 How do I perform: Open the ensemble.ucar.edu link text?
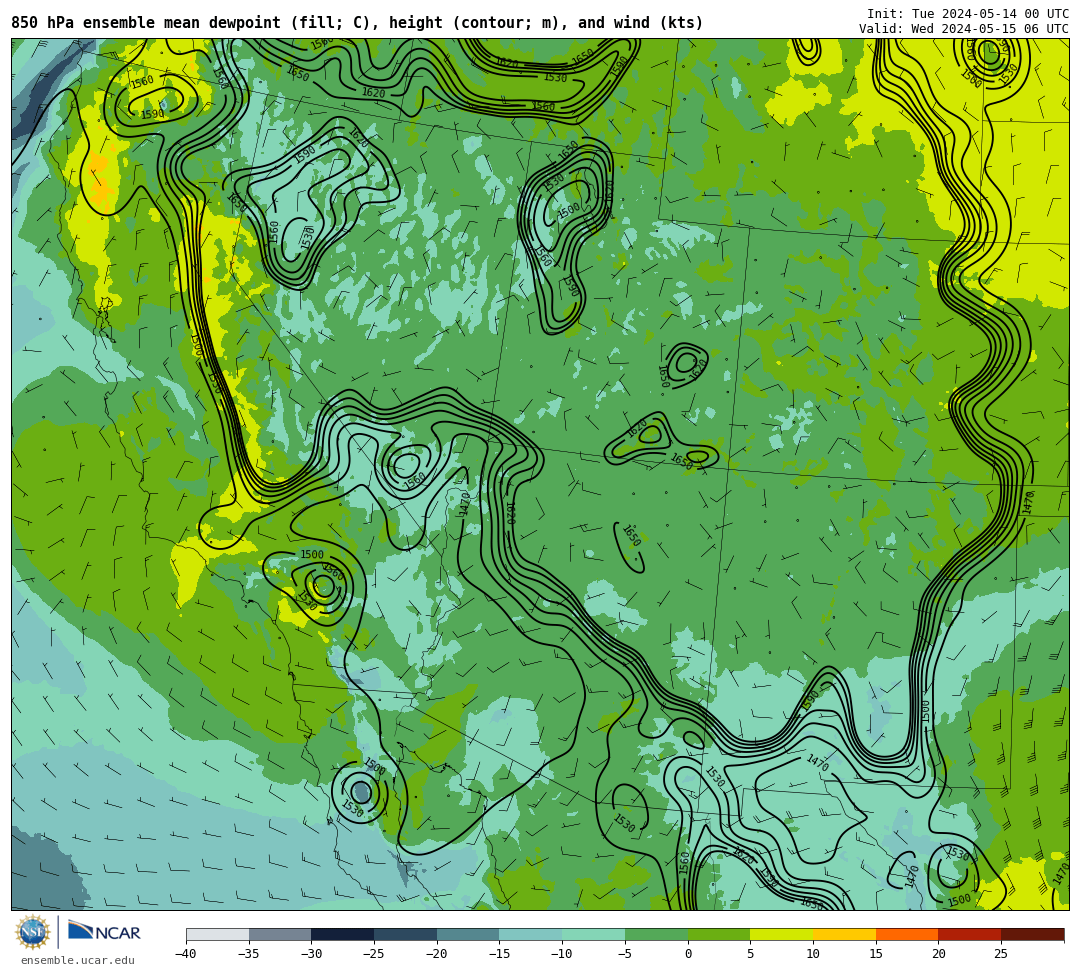78,960
